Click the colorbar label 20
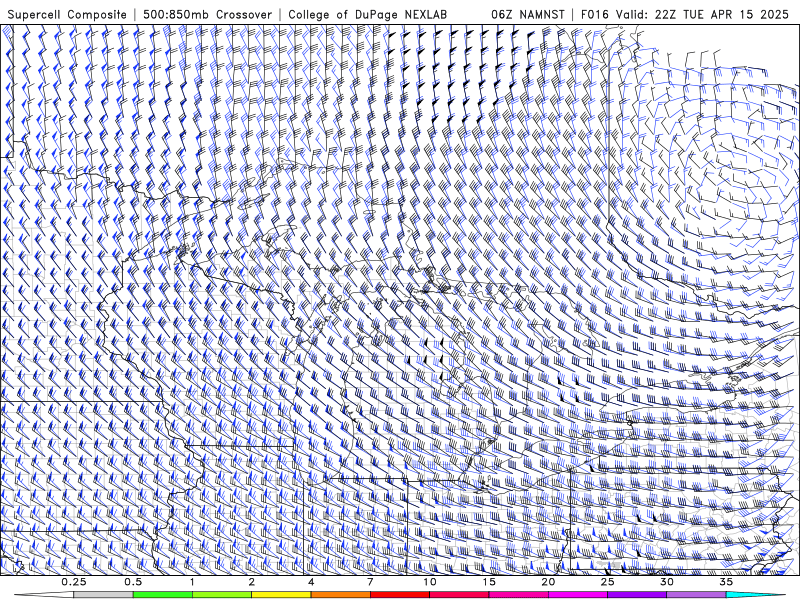800x600 pixels. tap(548, 582)
